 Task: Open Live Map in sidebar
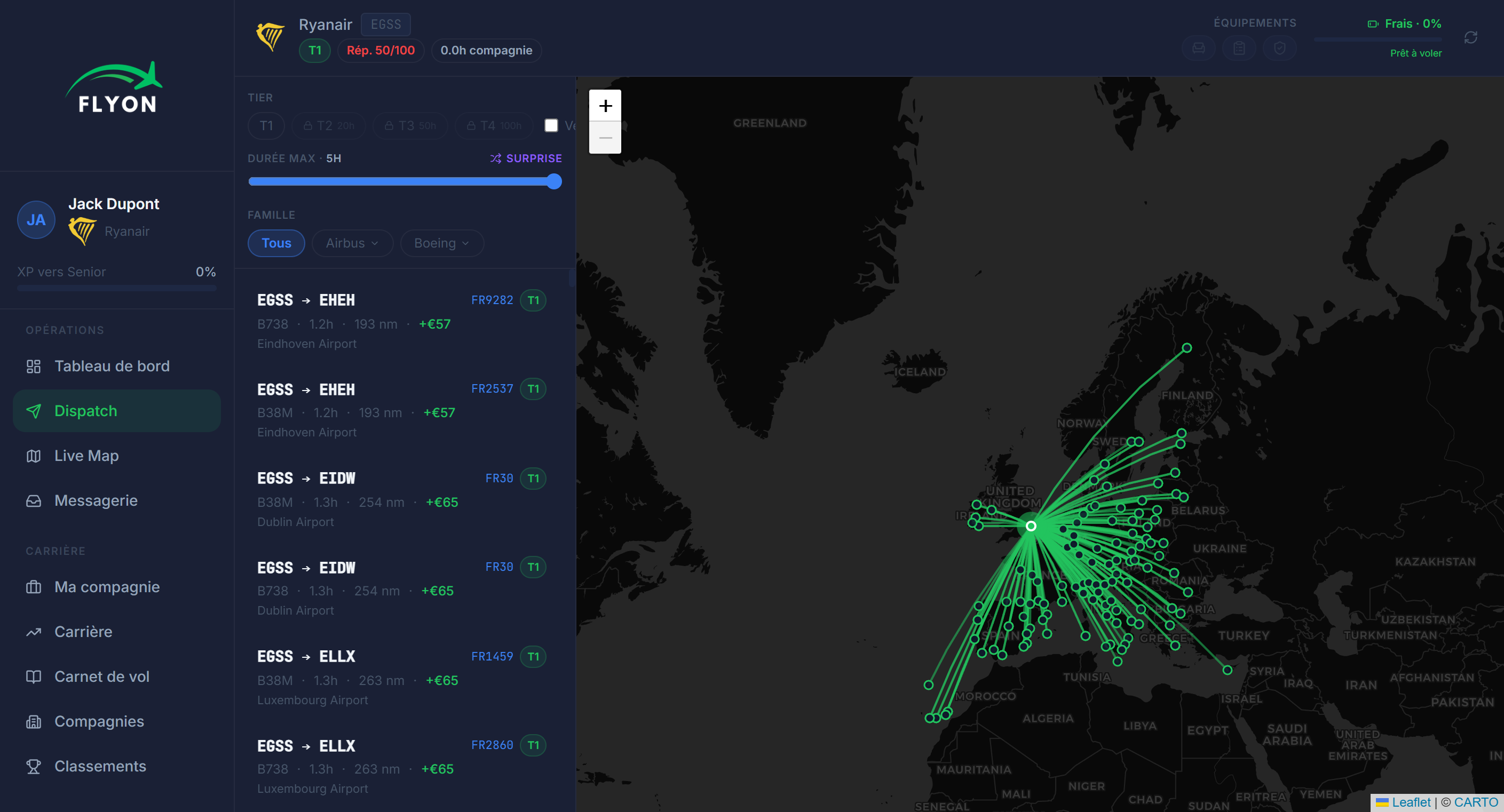(x=86, y=455)
